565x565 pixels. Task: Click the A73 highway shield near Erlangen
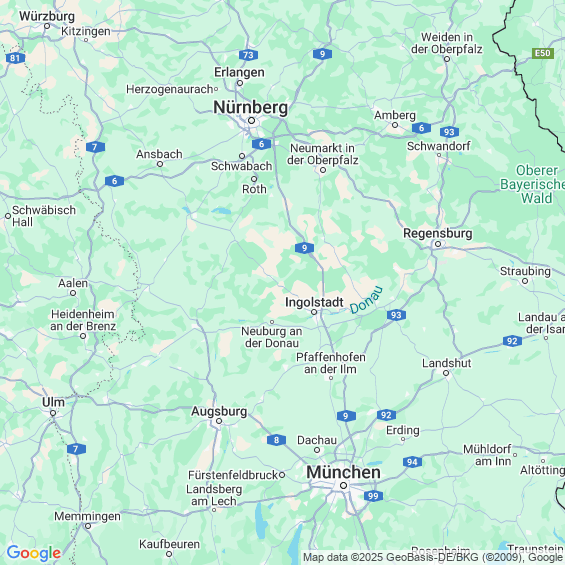248,55
